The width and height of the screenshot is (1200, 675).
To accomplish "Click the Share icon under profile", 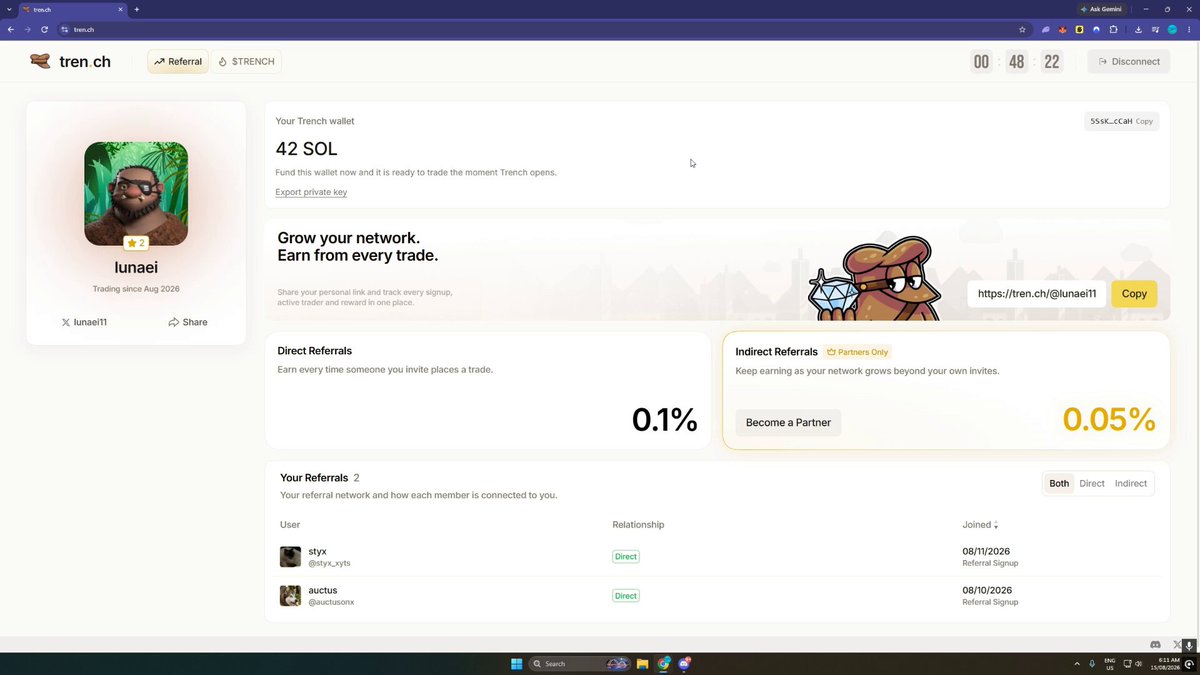I will click(174, 322).
